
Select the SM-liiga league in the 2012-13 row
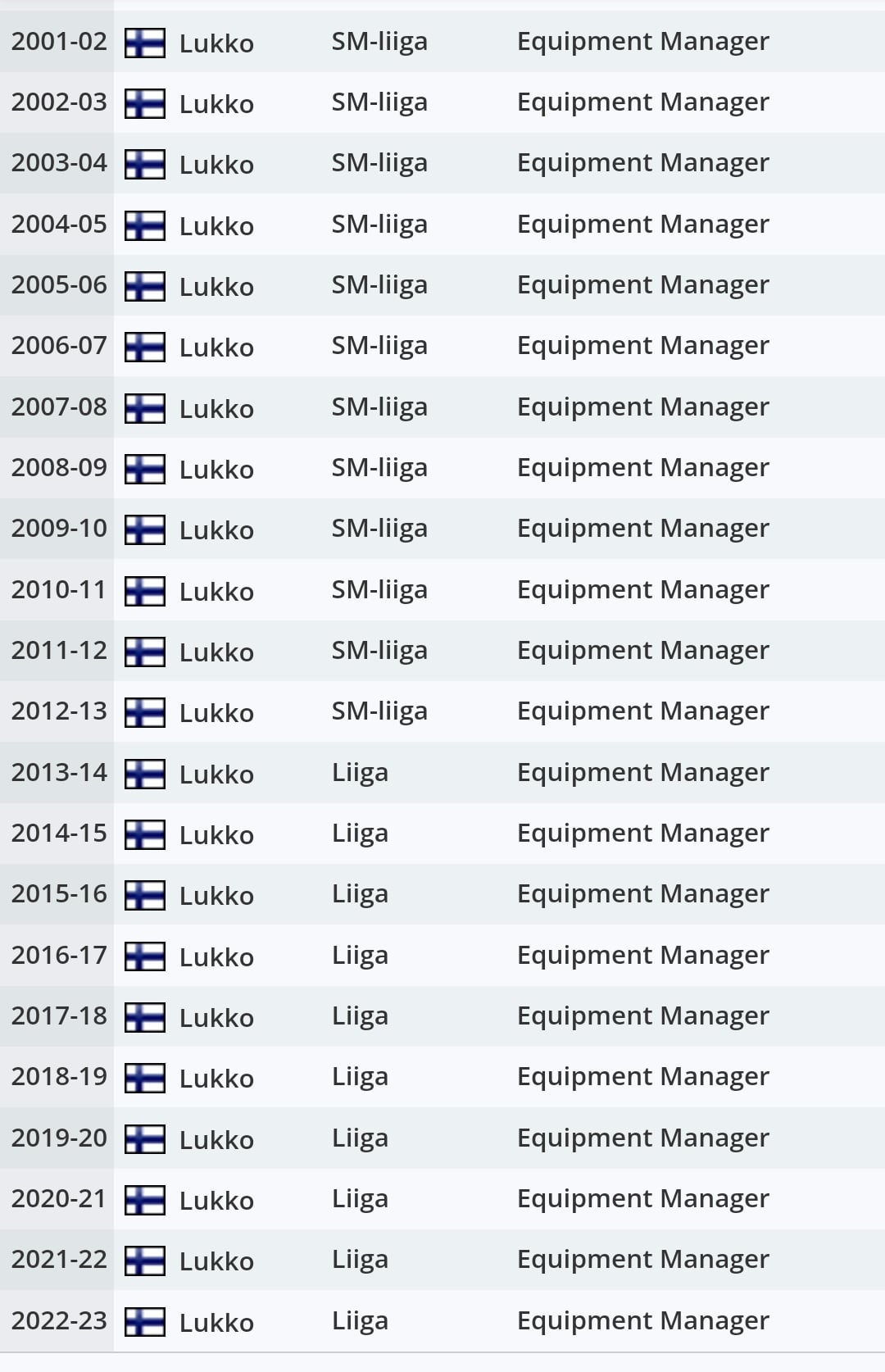click(379, 711)
